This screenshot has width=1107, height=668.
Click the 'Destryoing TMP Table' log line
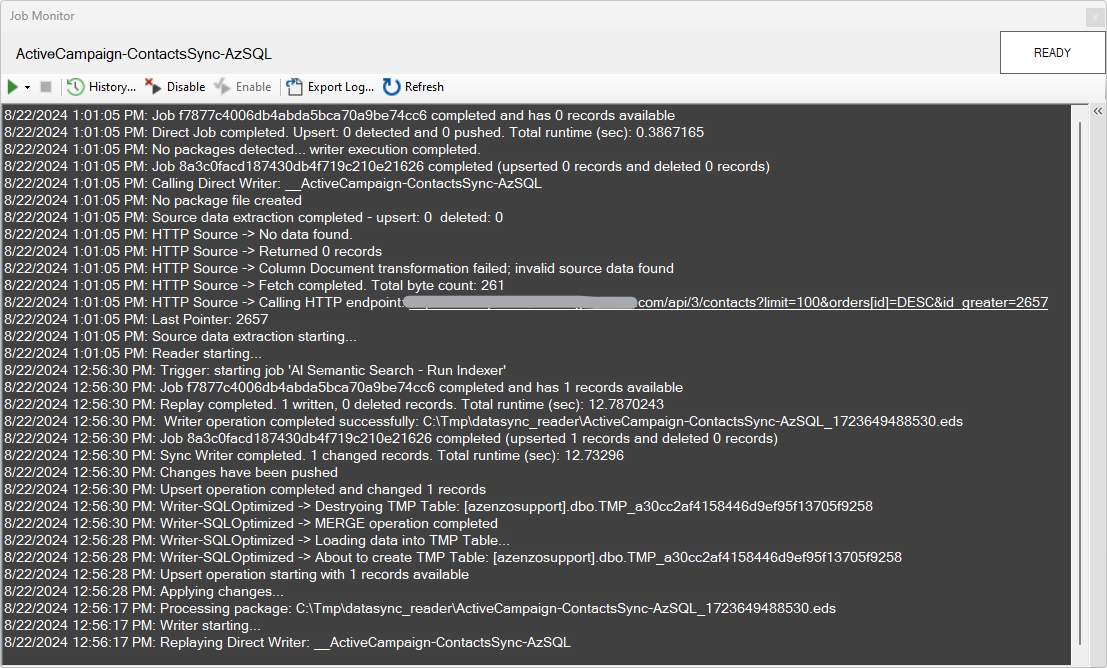tap(438, 506)
